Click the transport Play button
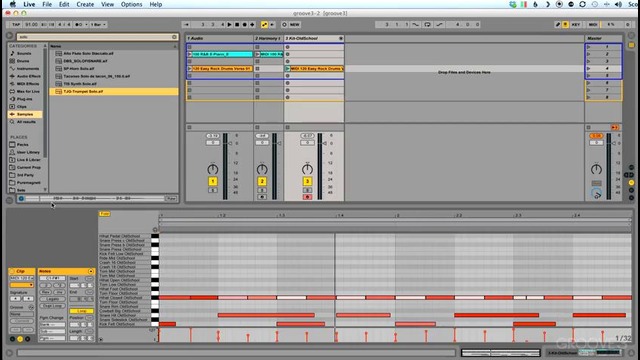This screenshot has width=640, height=360. coord(229,24)
